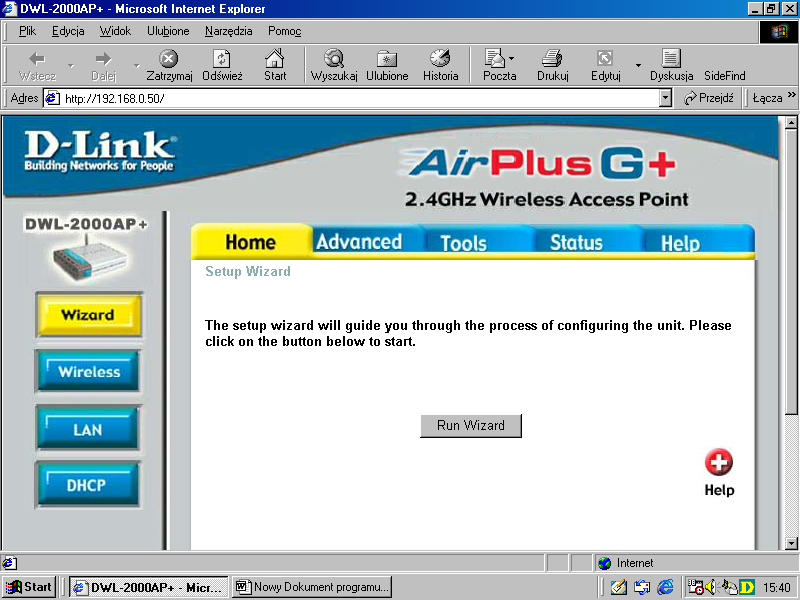
Task: Open the LAN settings button
Action: (x=88, y=429)
